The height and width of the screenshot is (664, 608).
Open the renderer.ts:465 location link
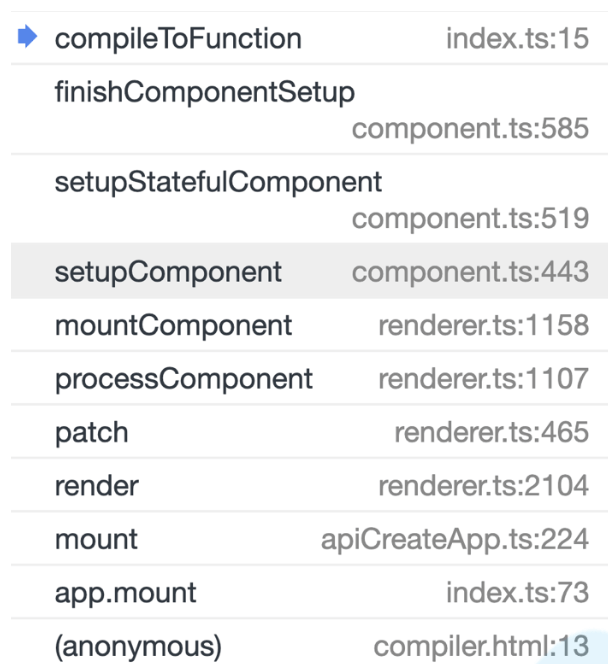point(491,433)
